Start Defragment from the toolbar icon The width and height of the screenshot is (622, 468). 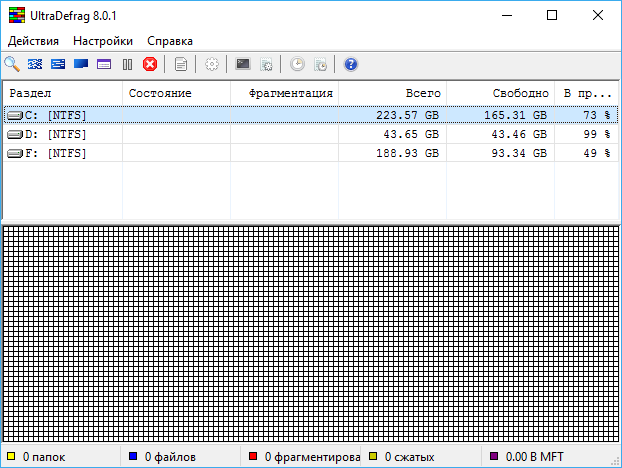pyautogui.click(x=35, y=64)
